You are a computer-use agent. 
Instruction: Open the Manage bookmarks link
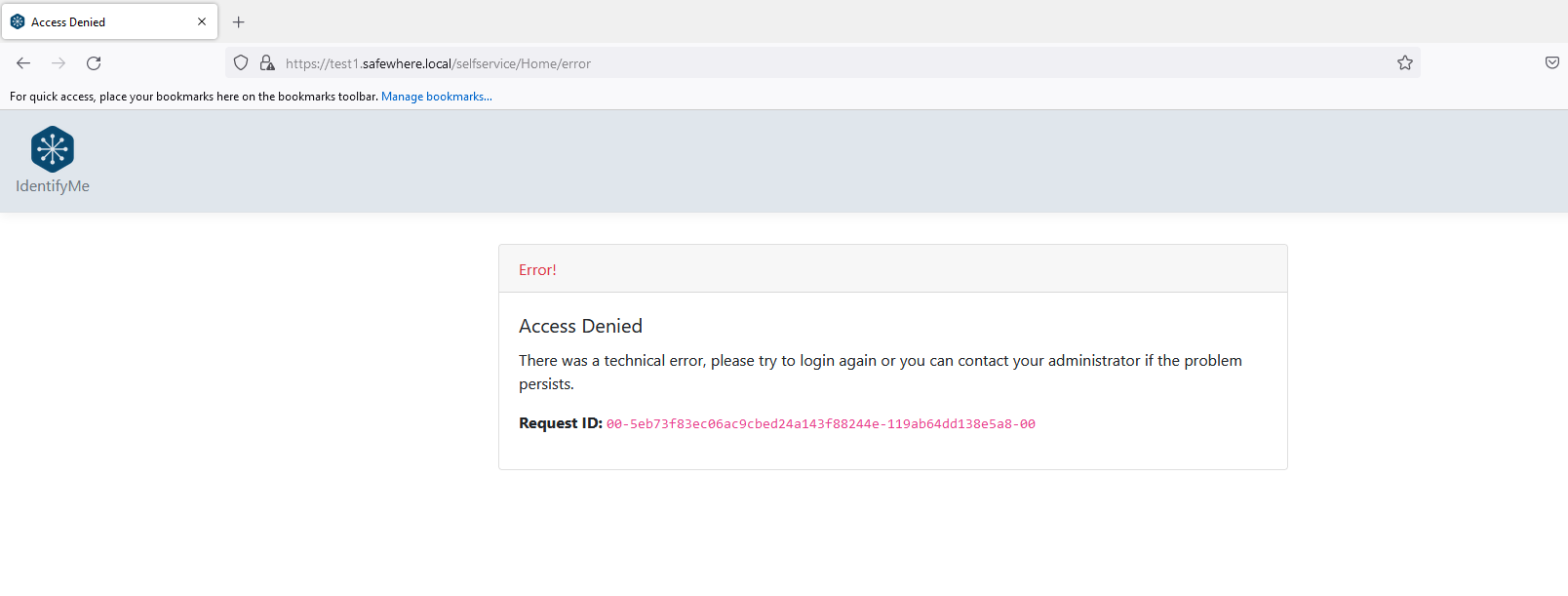tap(436, 97)
